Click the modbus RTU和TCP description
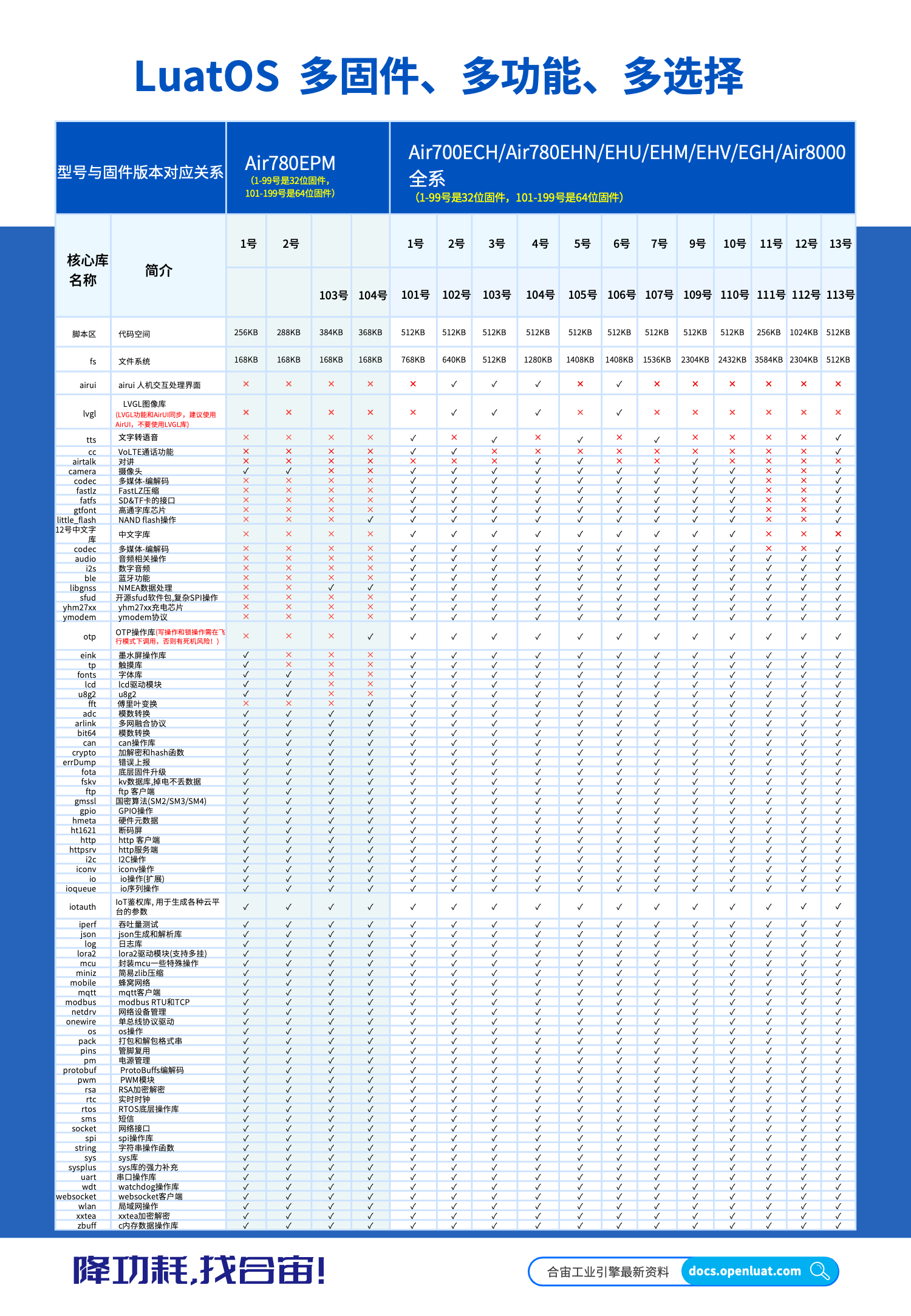911x1316 pixels. (x=154, y=1002)
